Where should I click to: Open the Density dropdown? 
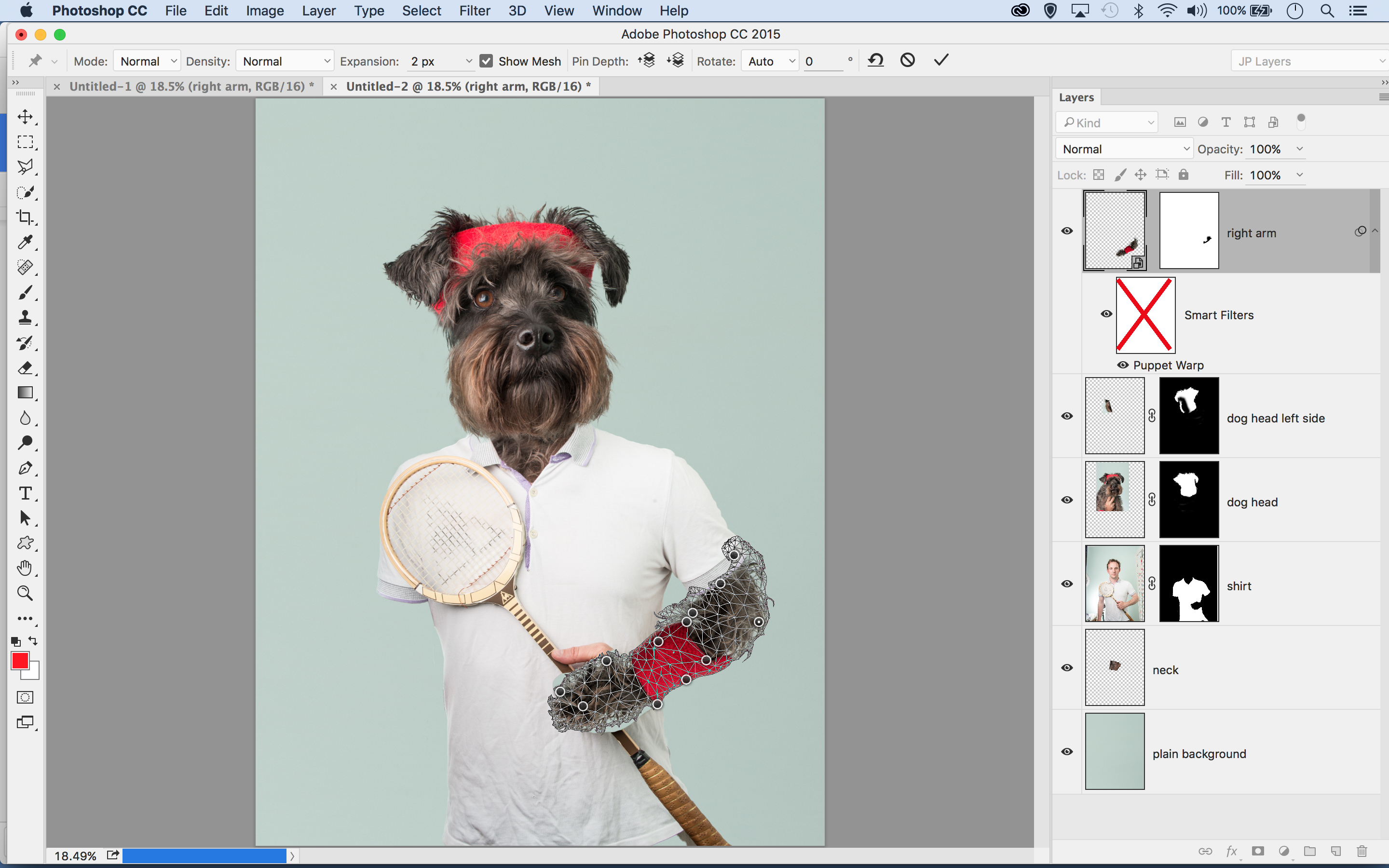285,61
